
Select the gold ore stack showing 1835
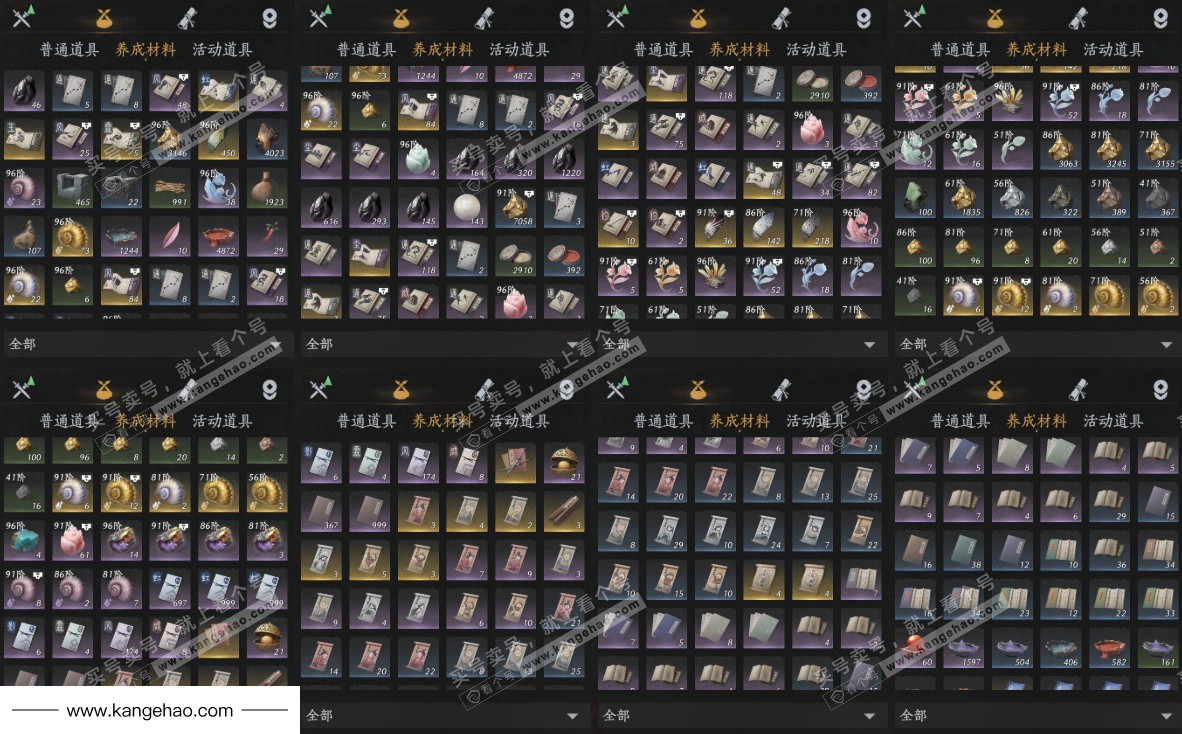963,198
